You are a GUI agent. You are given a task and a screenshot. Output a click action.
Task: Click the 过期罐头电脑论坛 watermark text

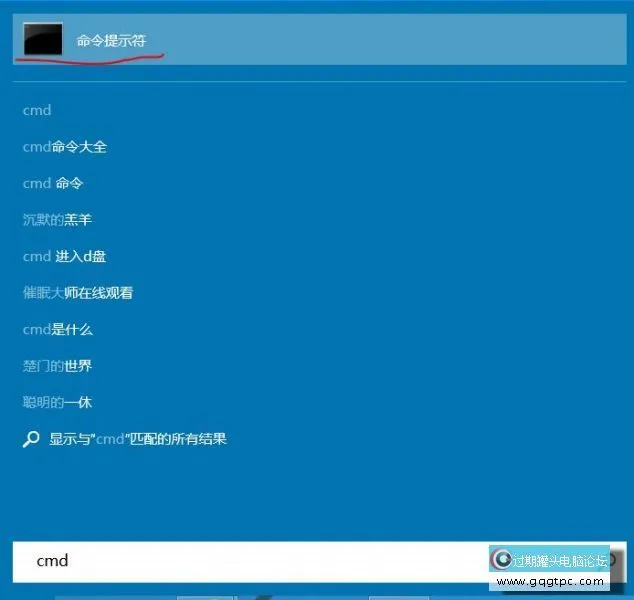coord(560,560)
